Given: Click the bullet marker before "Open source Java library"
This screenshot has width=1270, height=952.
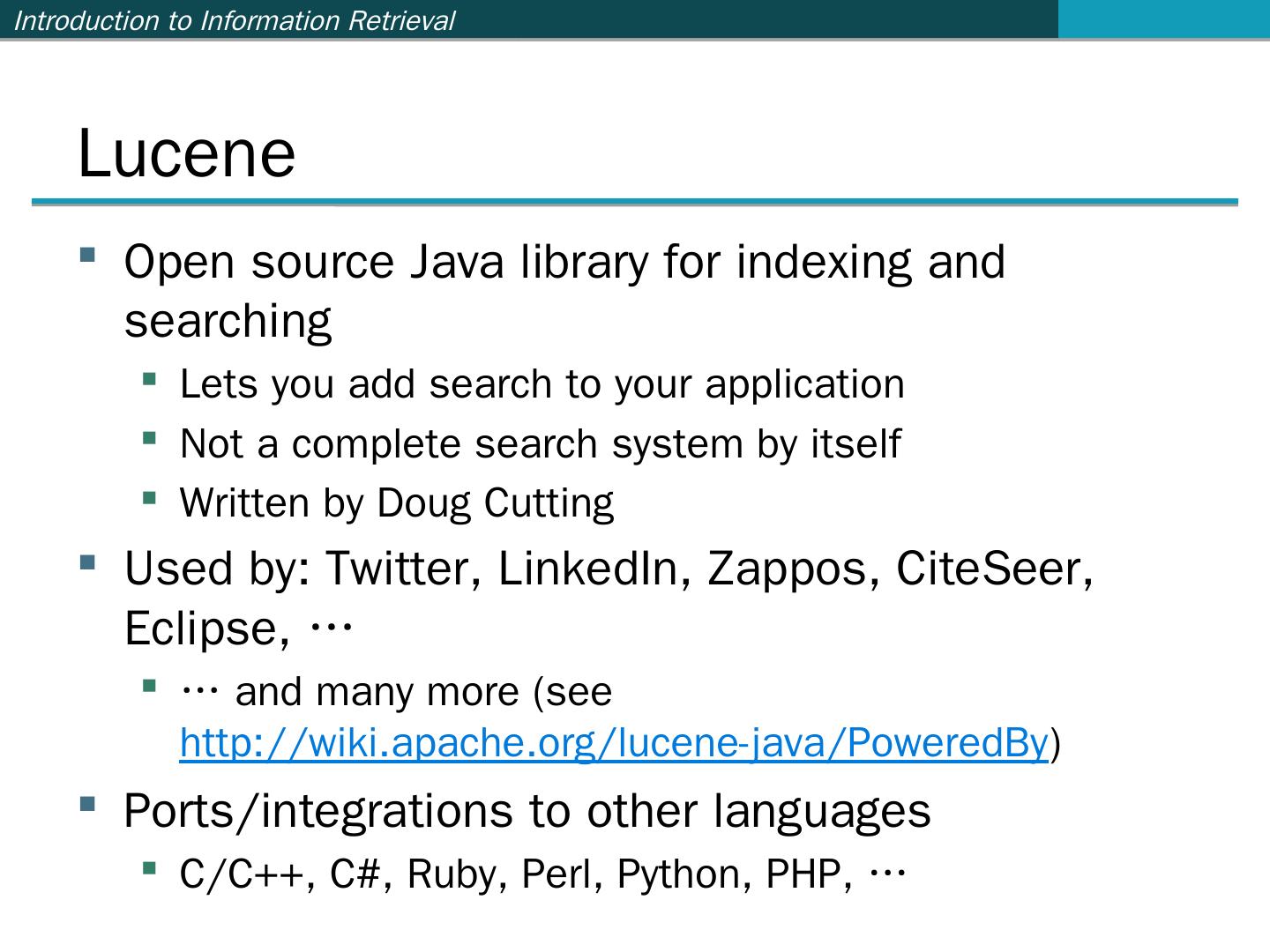Looking at the screenshot, I should coord(87,256).
